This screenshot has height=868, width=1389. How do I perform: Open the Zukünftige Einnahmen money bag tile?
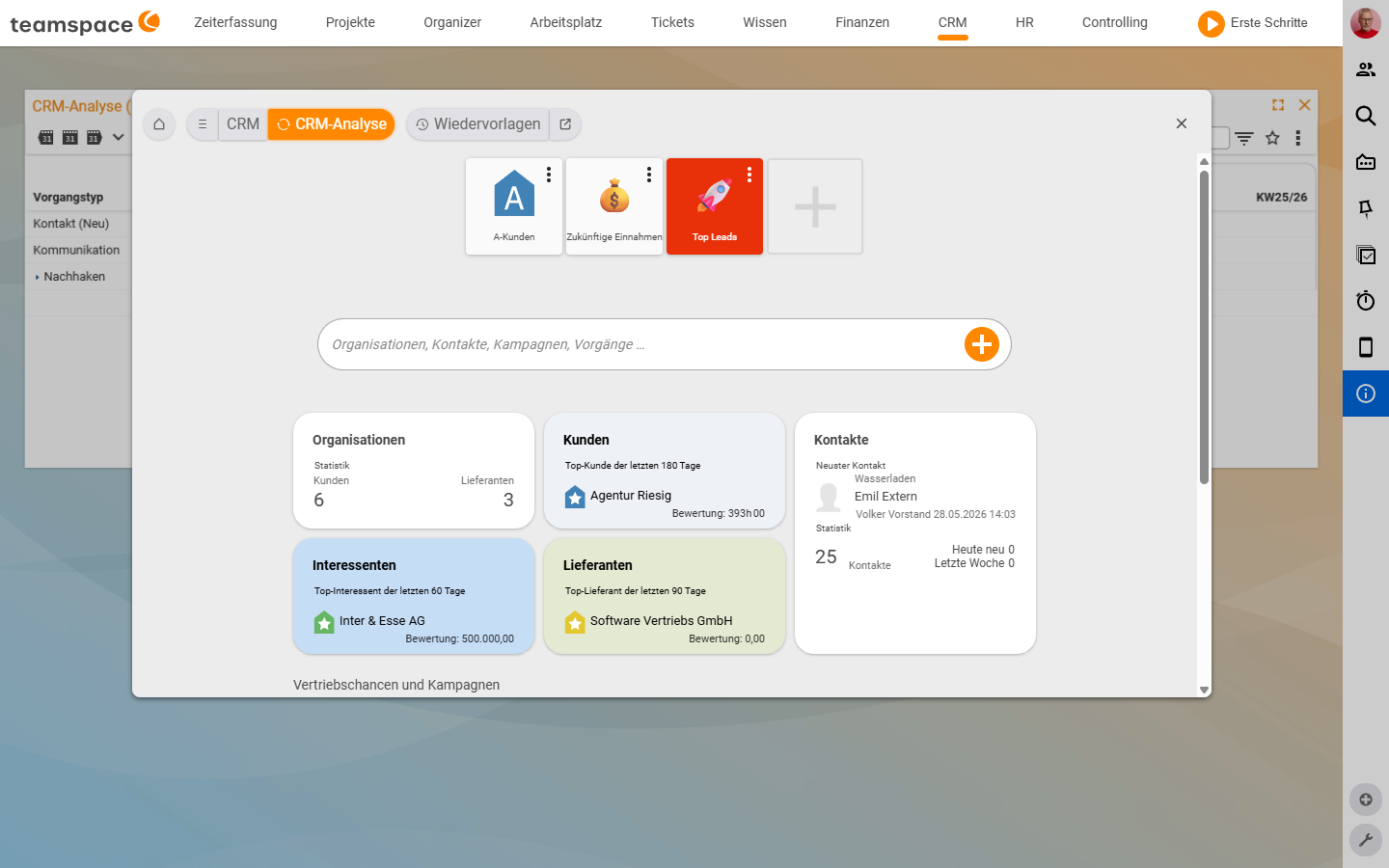click(614, 206)
